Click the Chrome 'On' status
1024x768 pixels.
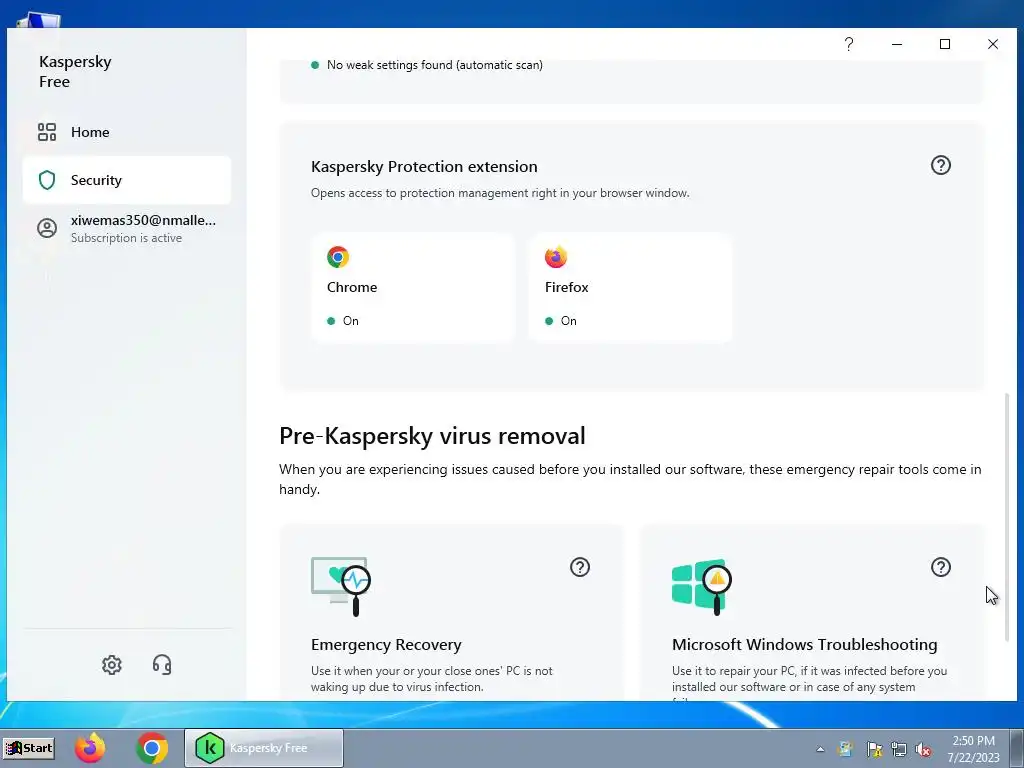point(343,321)
